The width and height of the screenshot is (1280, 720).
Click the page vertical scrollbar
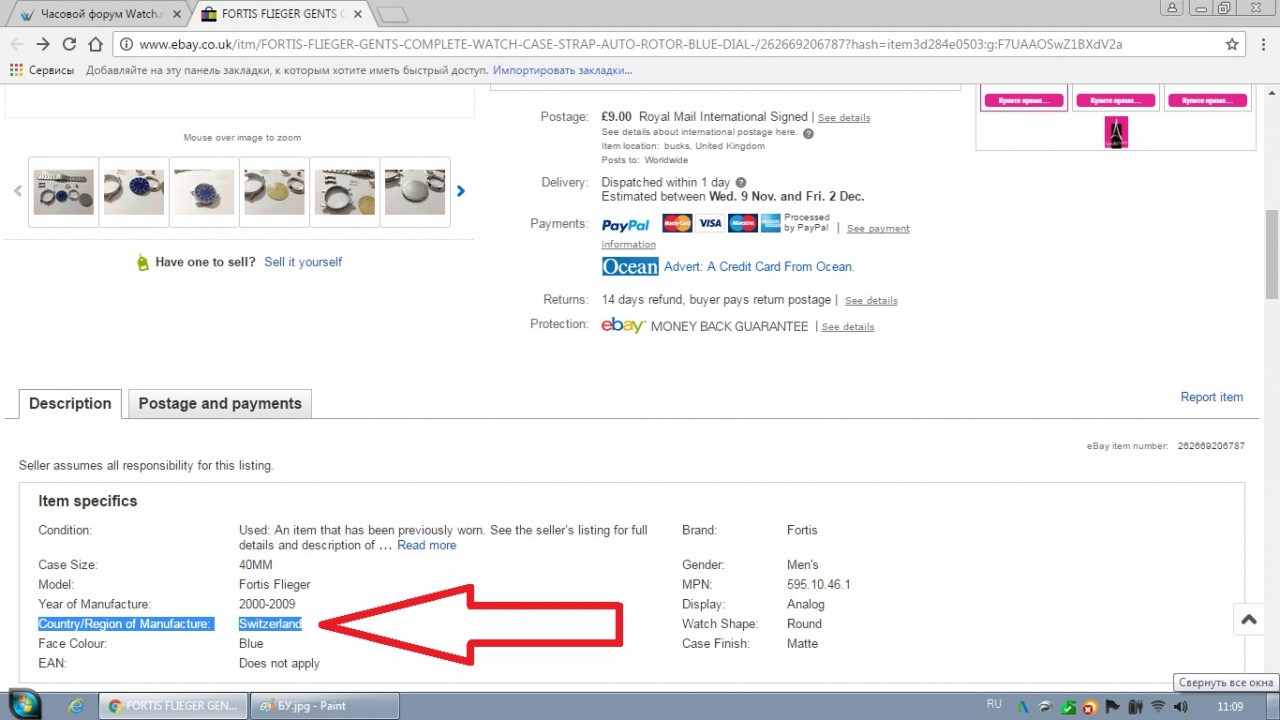click(1272, 255)
